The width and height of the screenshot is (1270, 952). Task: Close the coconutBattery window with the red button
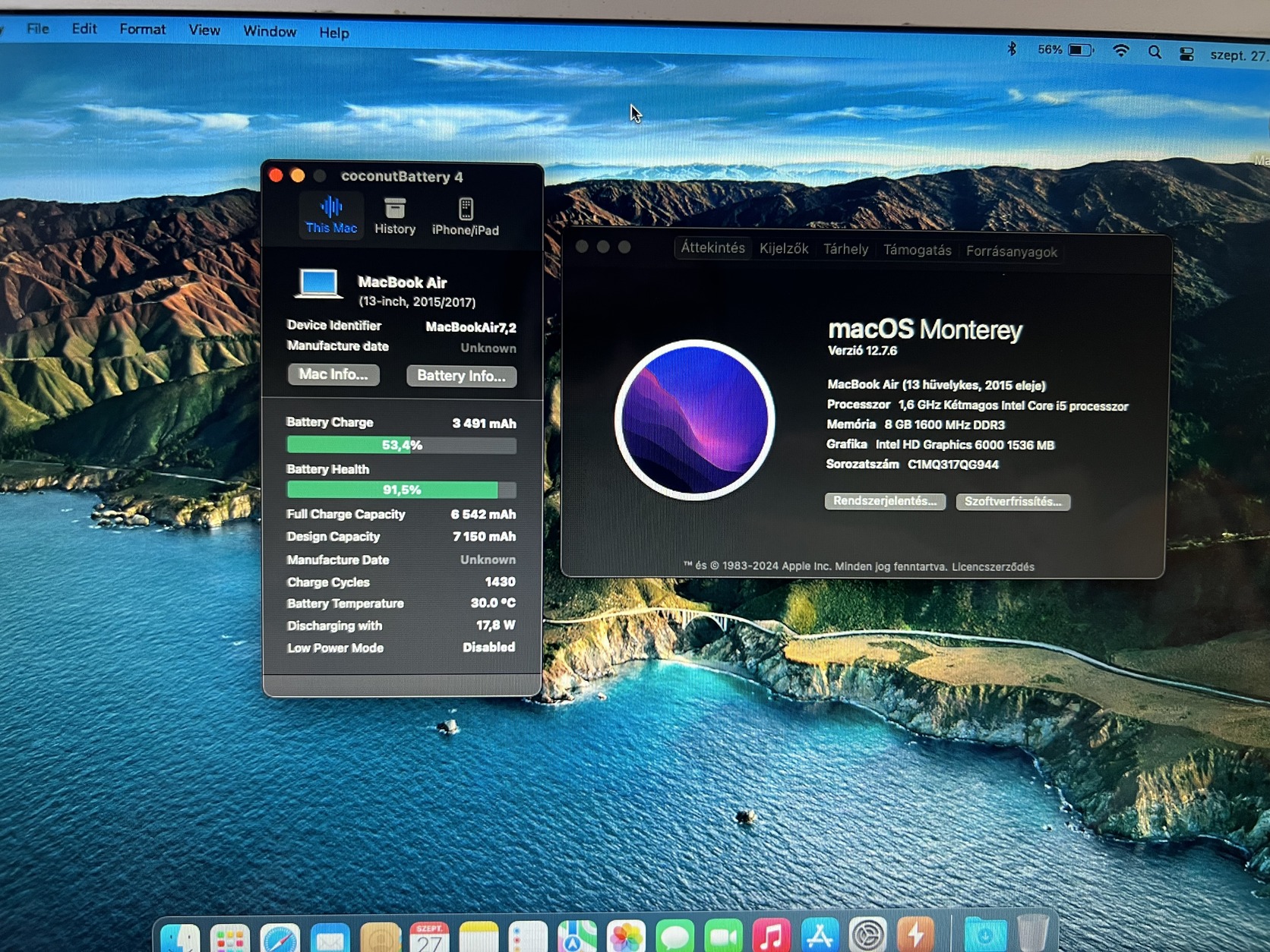tap(276, 175)
